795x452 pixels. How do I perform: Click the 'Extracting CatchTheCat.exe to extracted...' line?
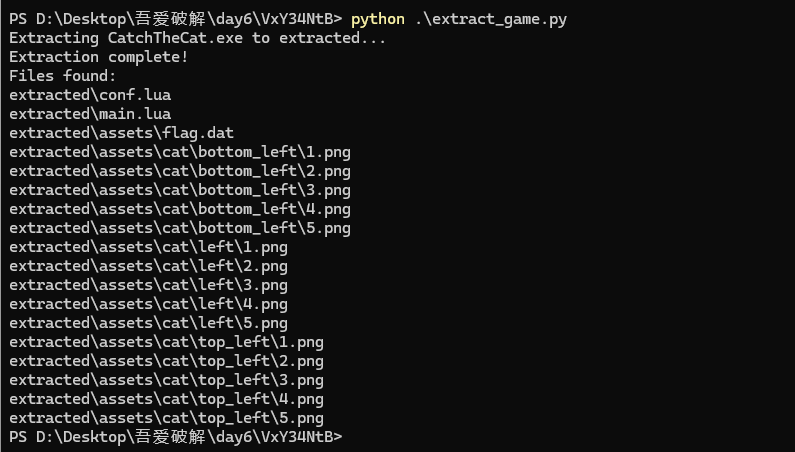pos(198,38)
